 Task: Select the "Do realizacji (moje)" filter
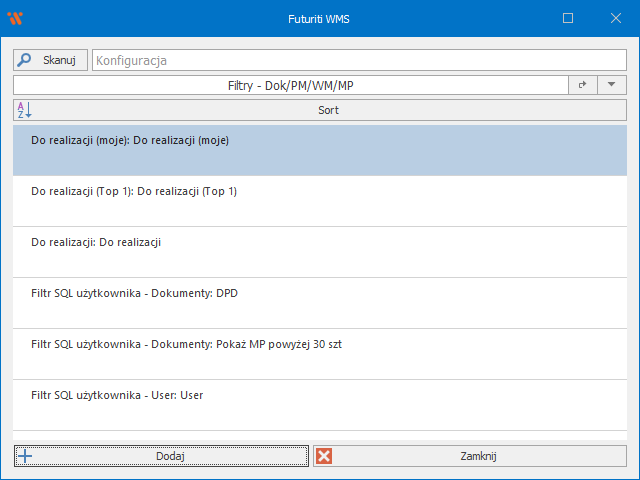coord(320,150)
